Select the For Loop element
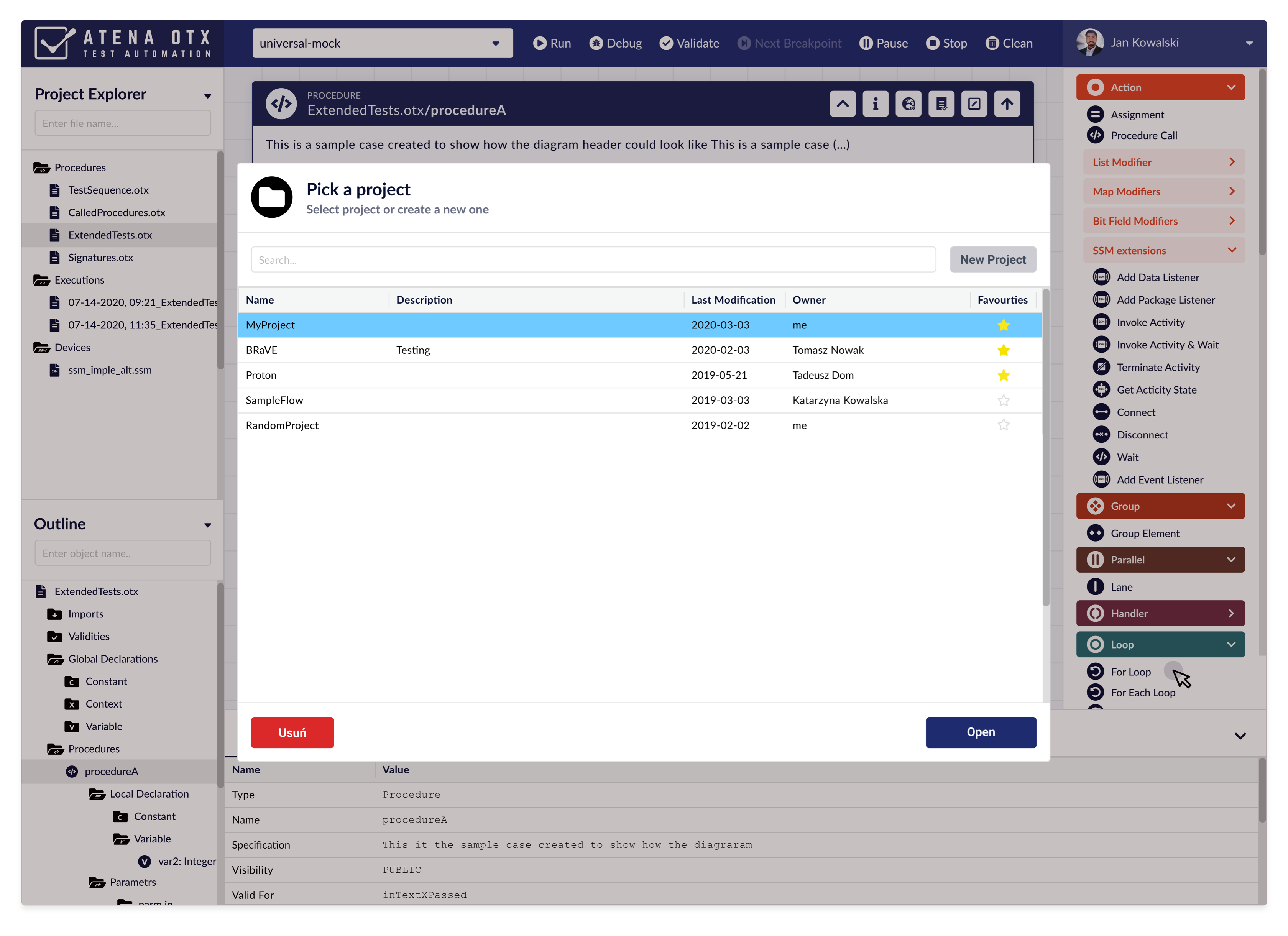Image resolution: width=1288 pixels, height=936 pixels. 1119,671
